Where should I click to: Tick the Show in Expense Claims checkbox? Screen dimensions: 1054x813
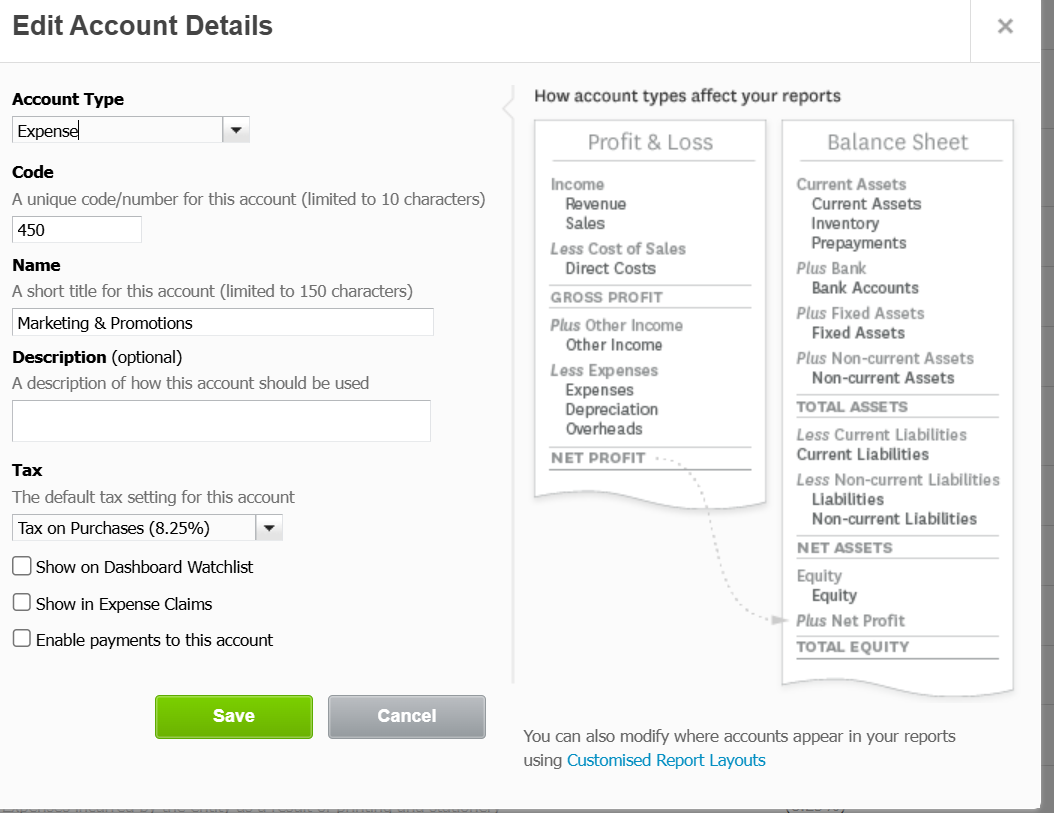[x=22, y=603]
